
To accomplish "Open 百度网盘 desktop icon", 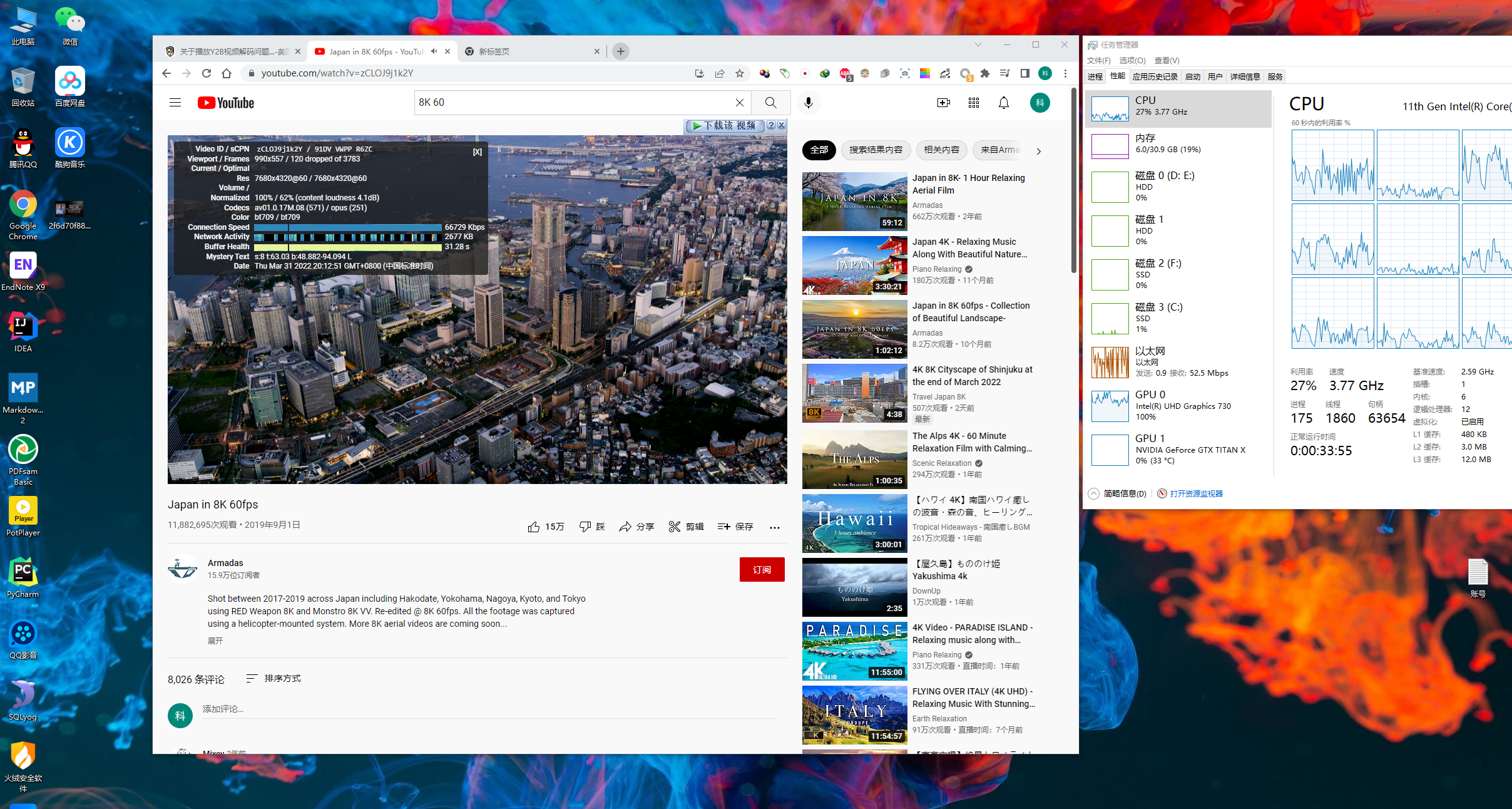I will [x=70, y=87].
